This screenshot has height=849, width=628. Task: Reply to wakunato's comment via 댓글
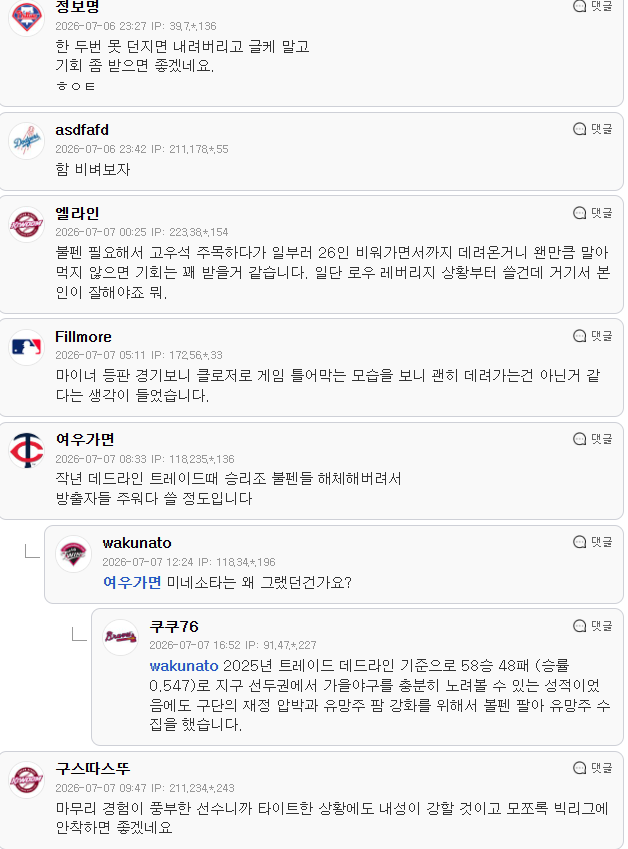pos(593,542)
